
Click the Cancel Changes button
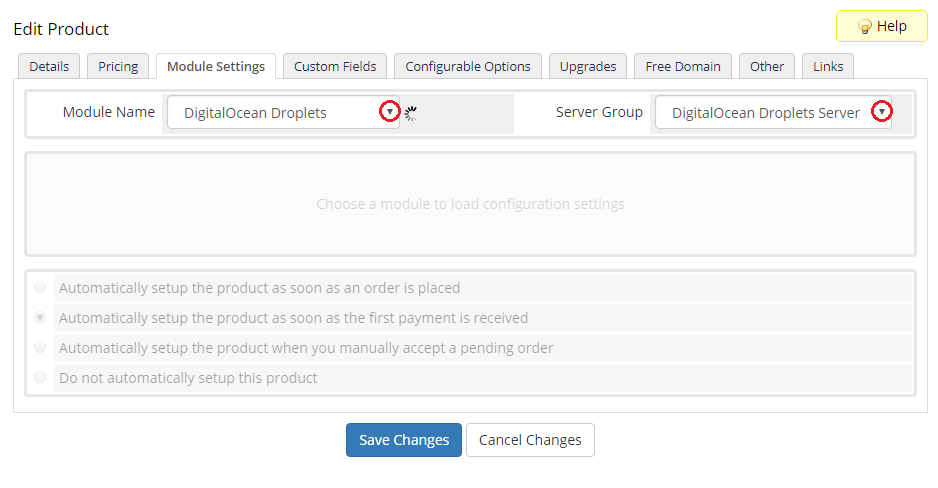pos(530,440)
